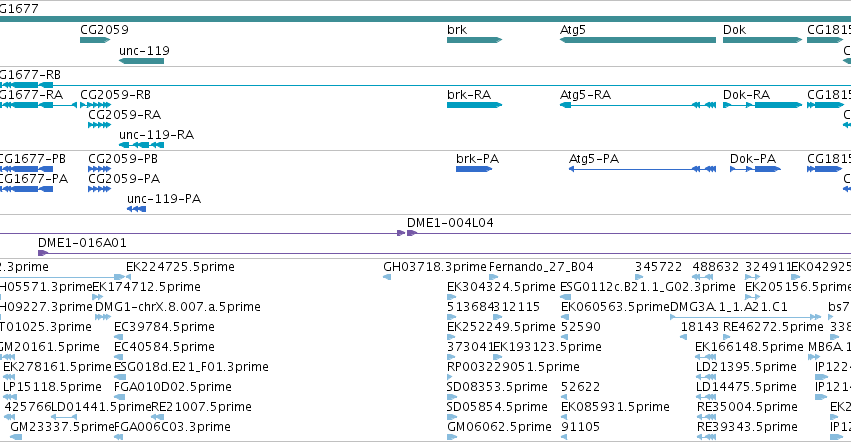
Task: Click the brk-PA protein bar
Action: coord(474,169)
